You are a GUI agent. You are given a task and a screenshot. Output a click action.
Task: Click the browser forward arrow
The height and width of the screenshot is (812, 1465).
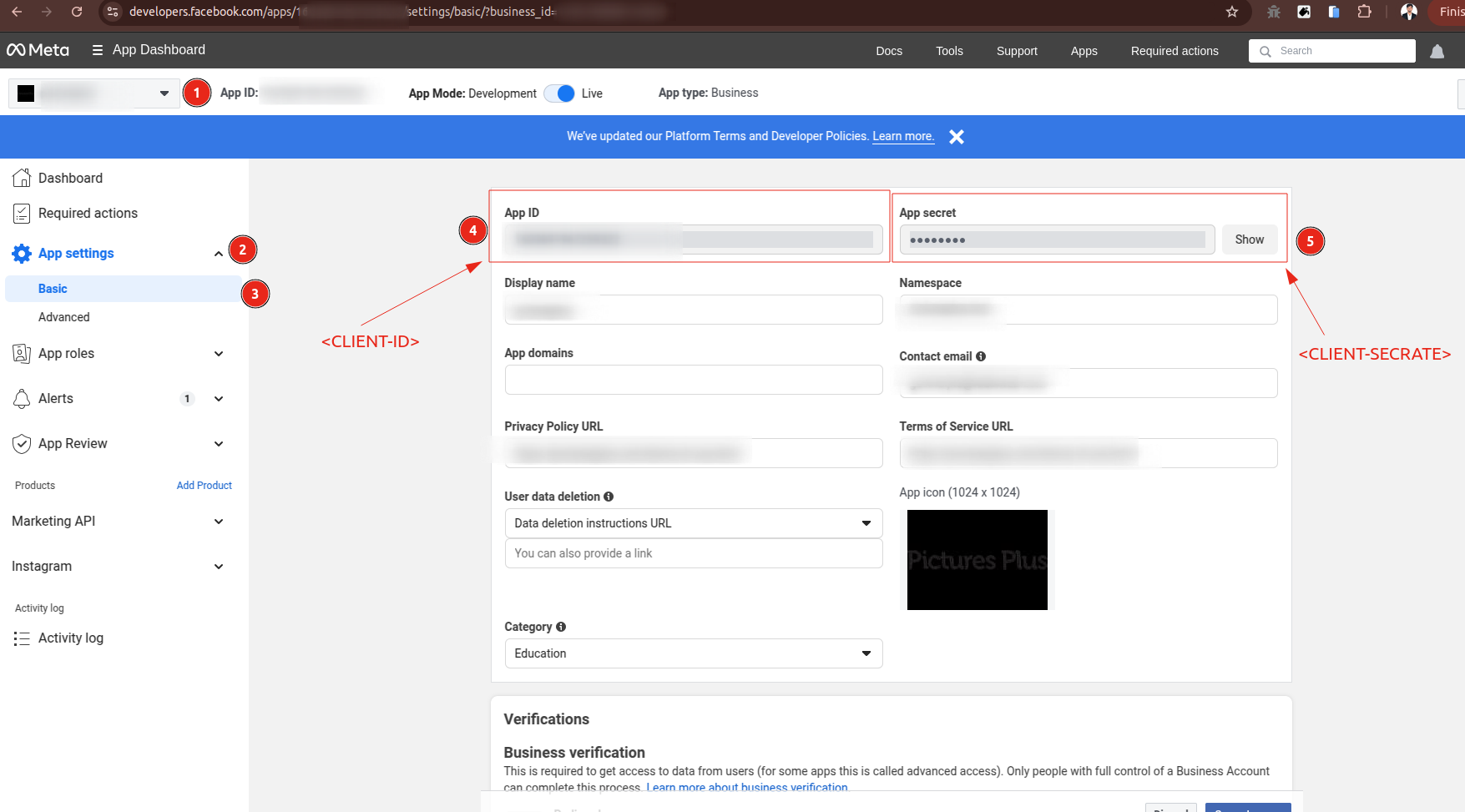pos(47,12)
